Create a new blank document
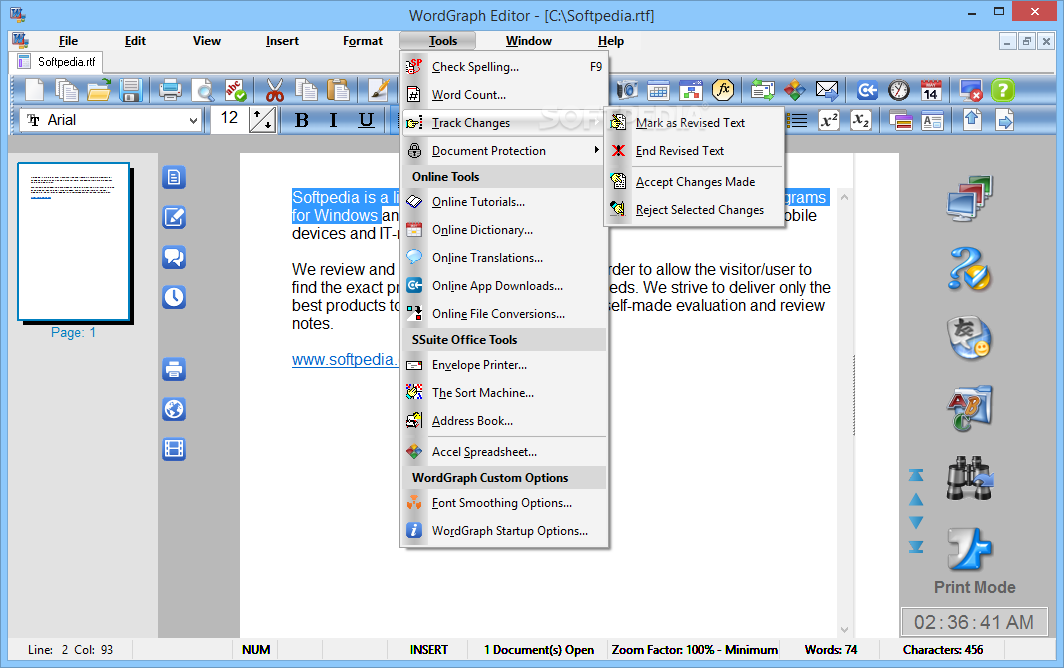1064x668 pixels. [35, 90]
